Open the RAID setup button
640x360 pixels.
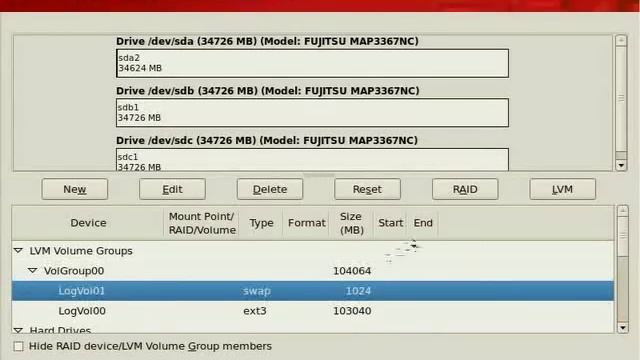465,189
